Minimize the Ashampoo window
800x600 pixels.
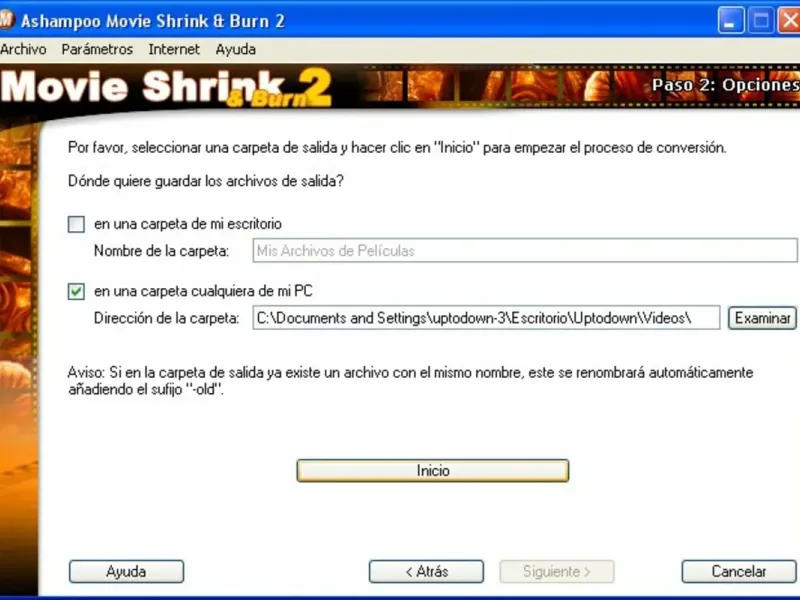731,21
